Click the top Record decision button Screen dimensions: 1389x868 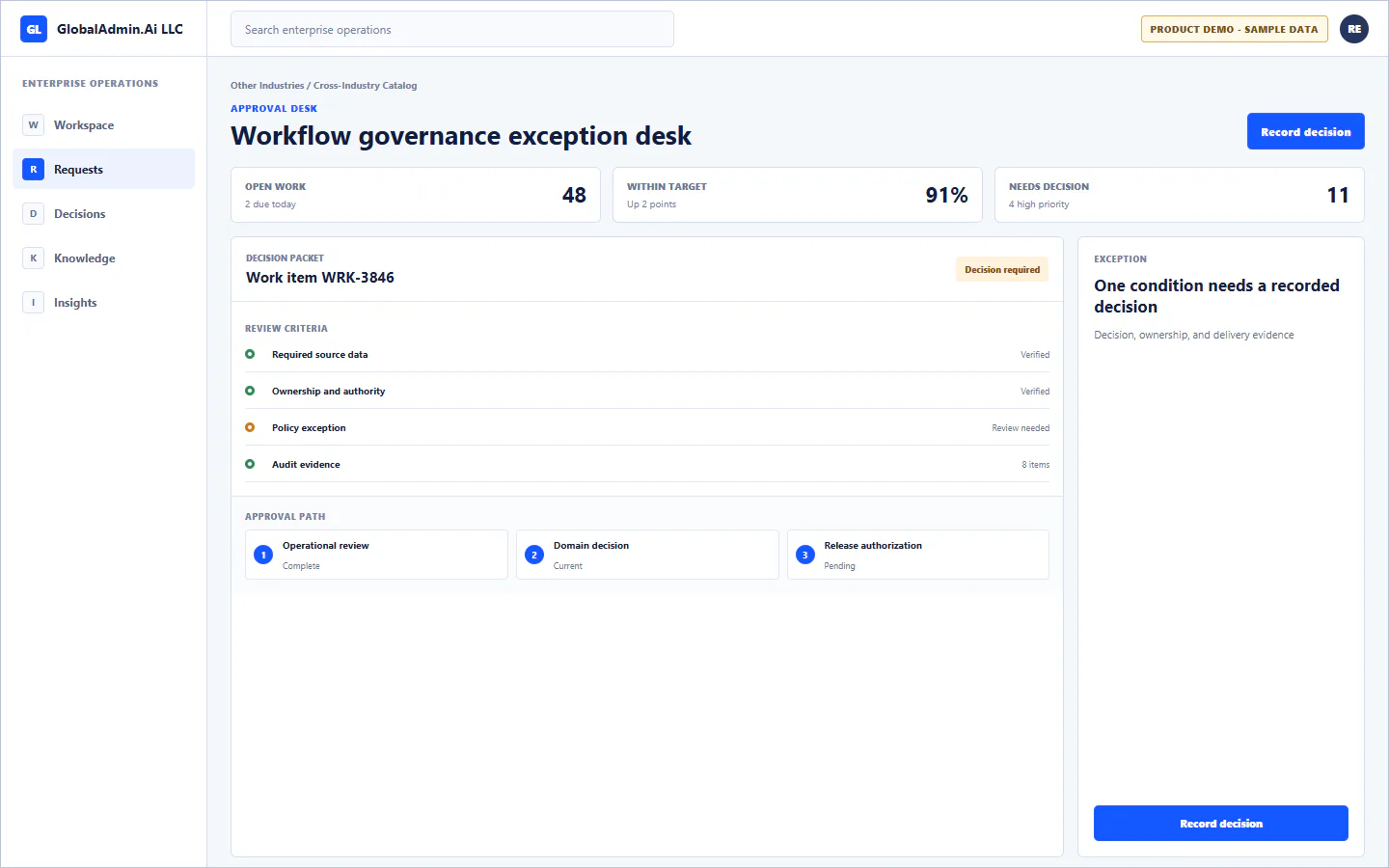coord(1305,132)
